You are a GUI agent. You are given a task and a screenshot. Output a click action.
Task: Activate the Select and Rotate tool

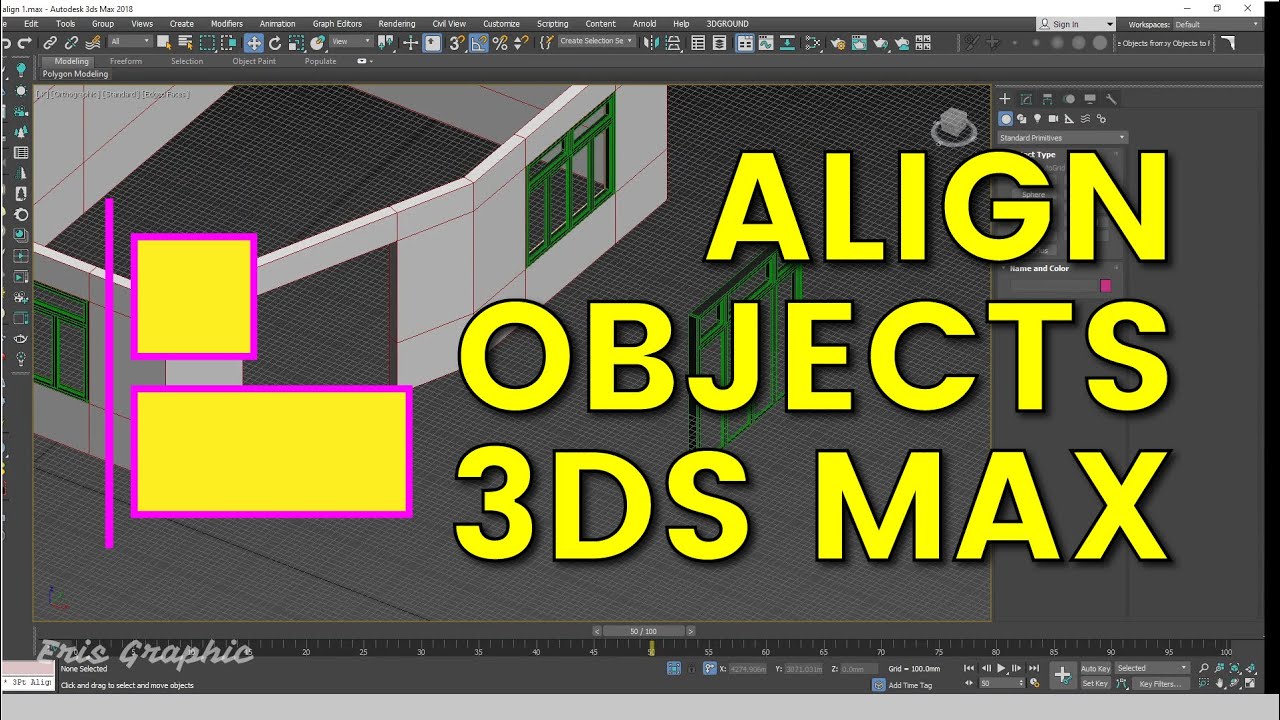(275, 43)
